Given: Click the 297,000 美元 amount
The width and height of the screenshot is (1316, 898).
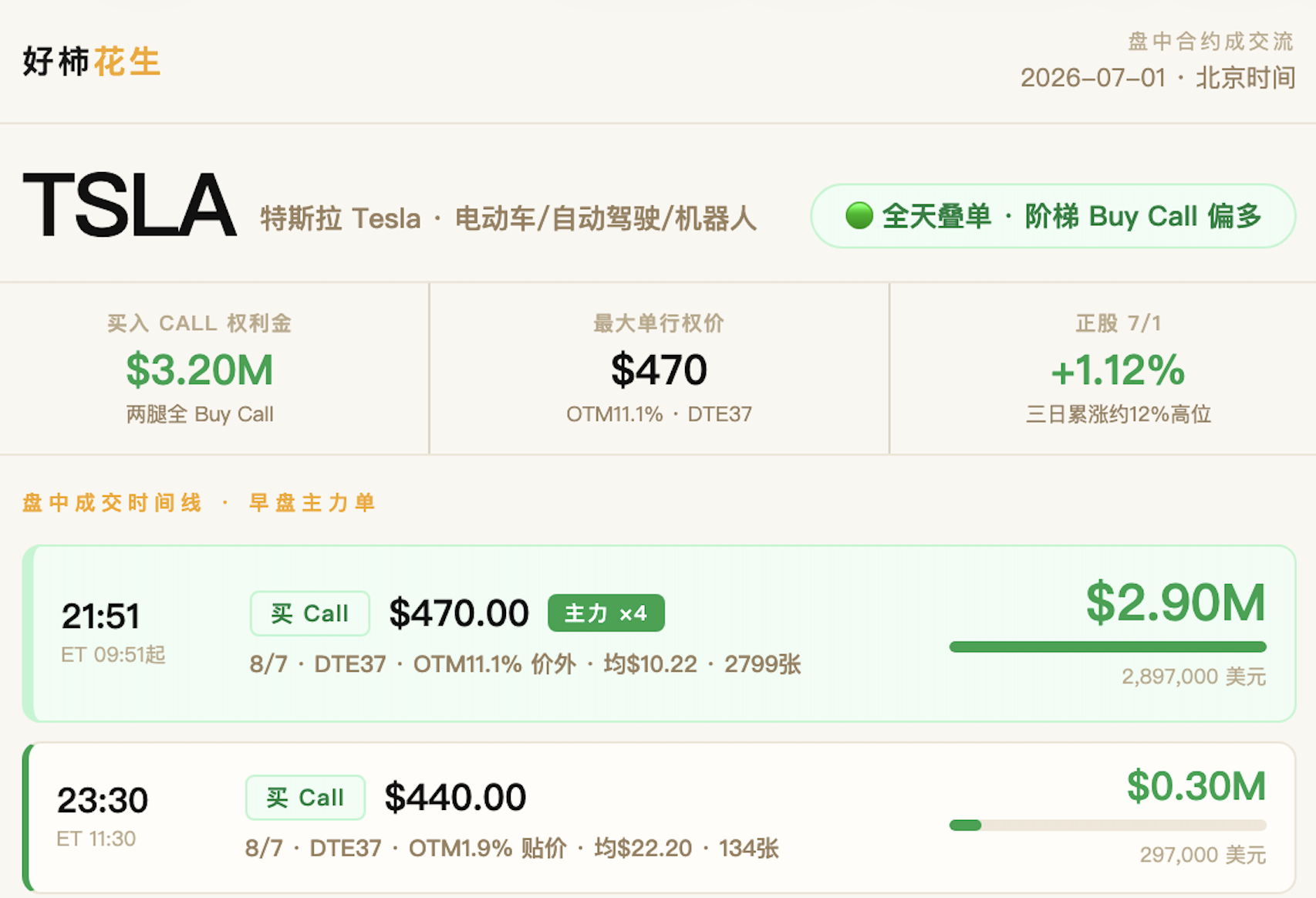Looking at the screenshot, I should (x=1203, y=855).
